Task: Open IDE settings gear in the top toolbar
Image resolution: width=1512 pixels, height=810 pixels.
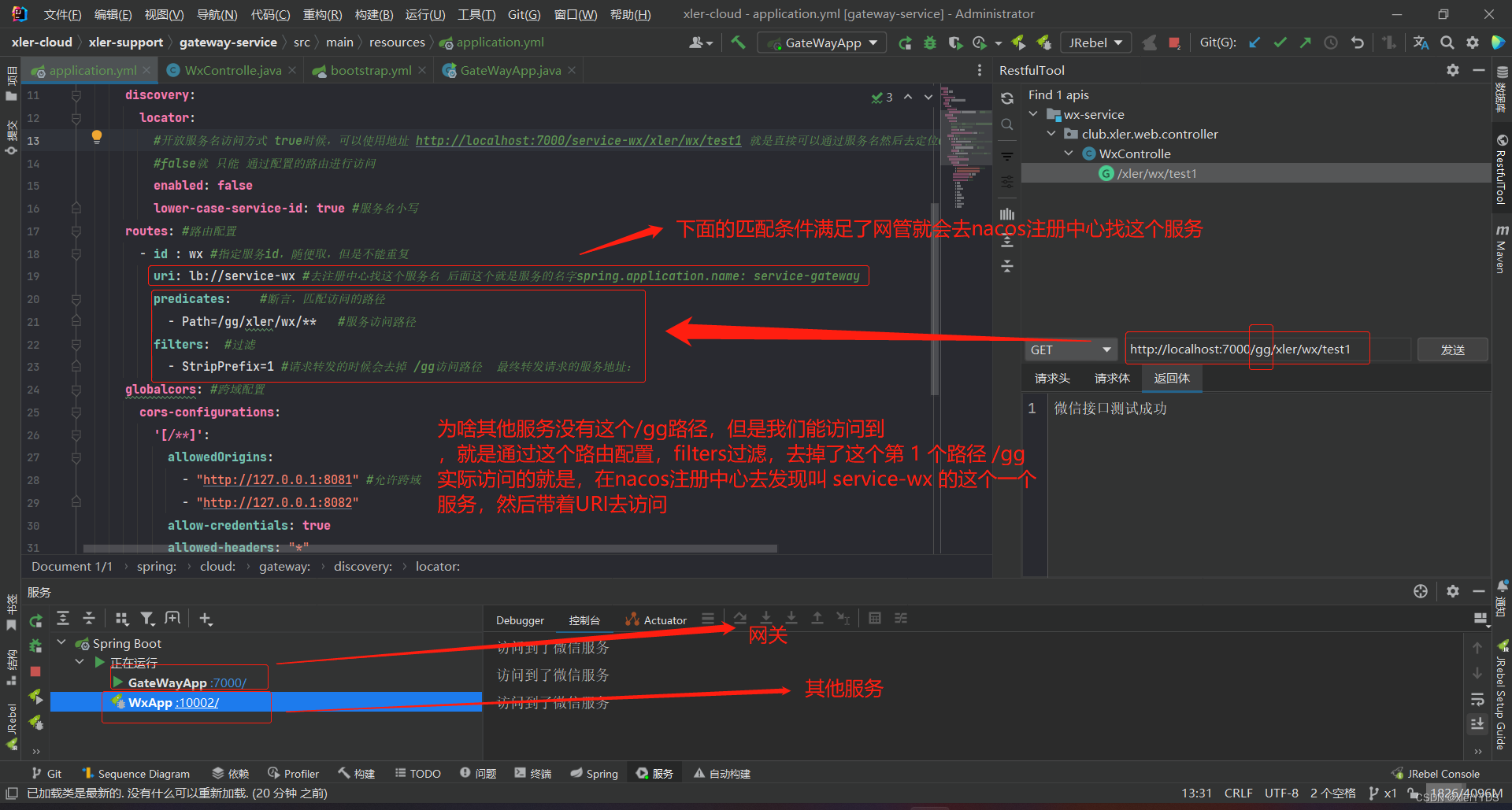Action: pyautogui.click(x=1472, y=43)
